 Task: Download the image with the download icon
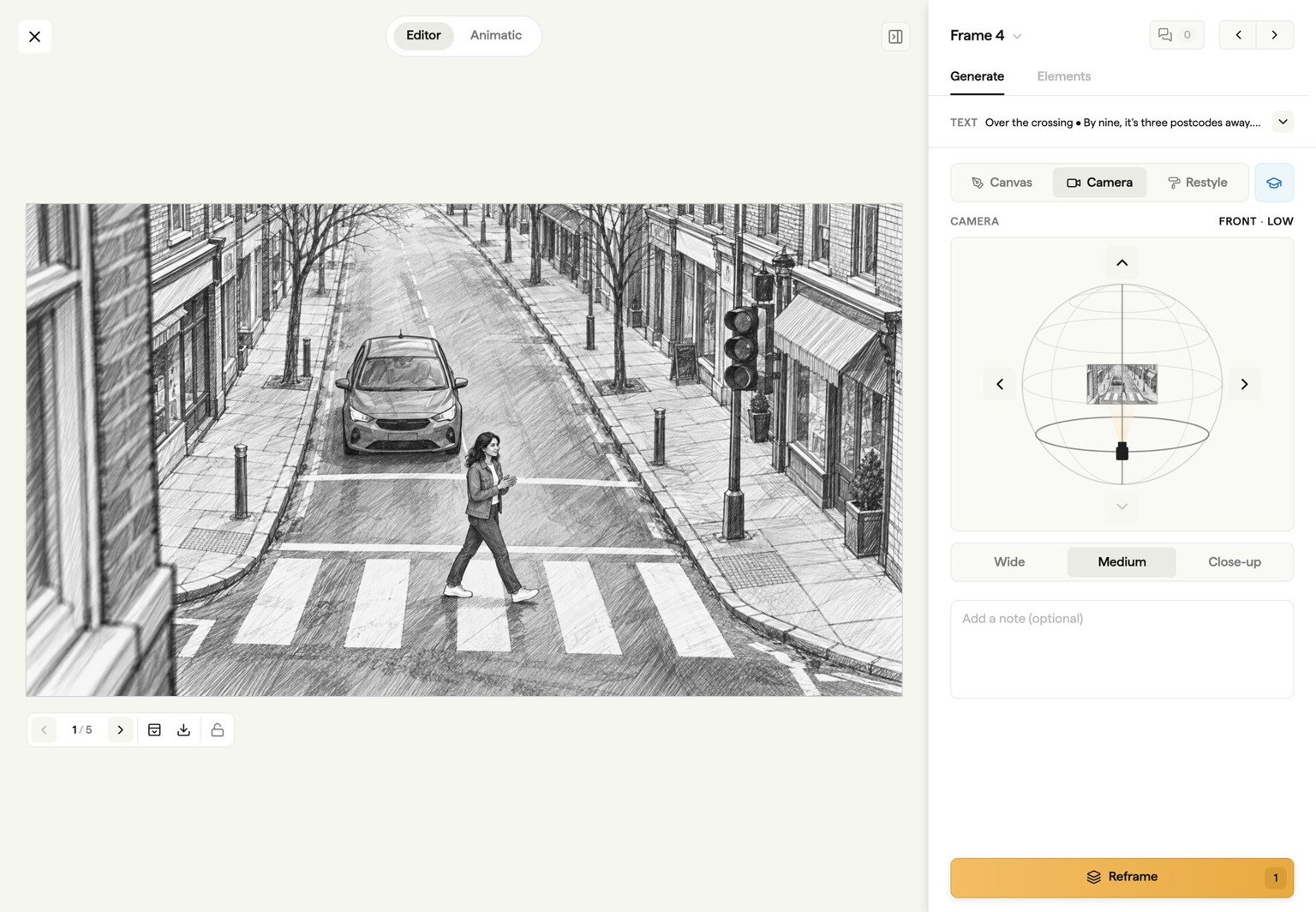pos(183,729)
